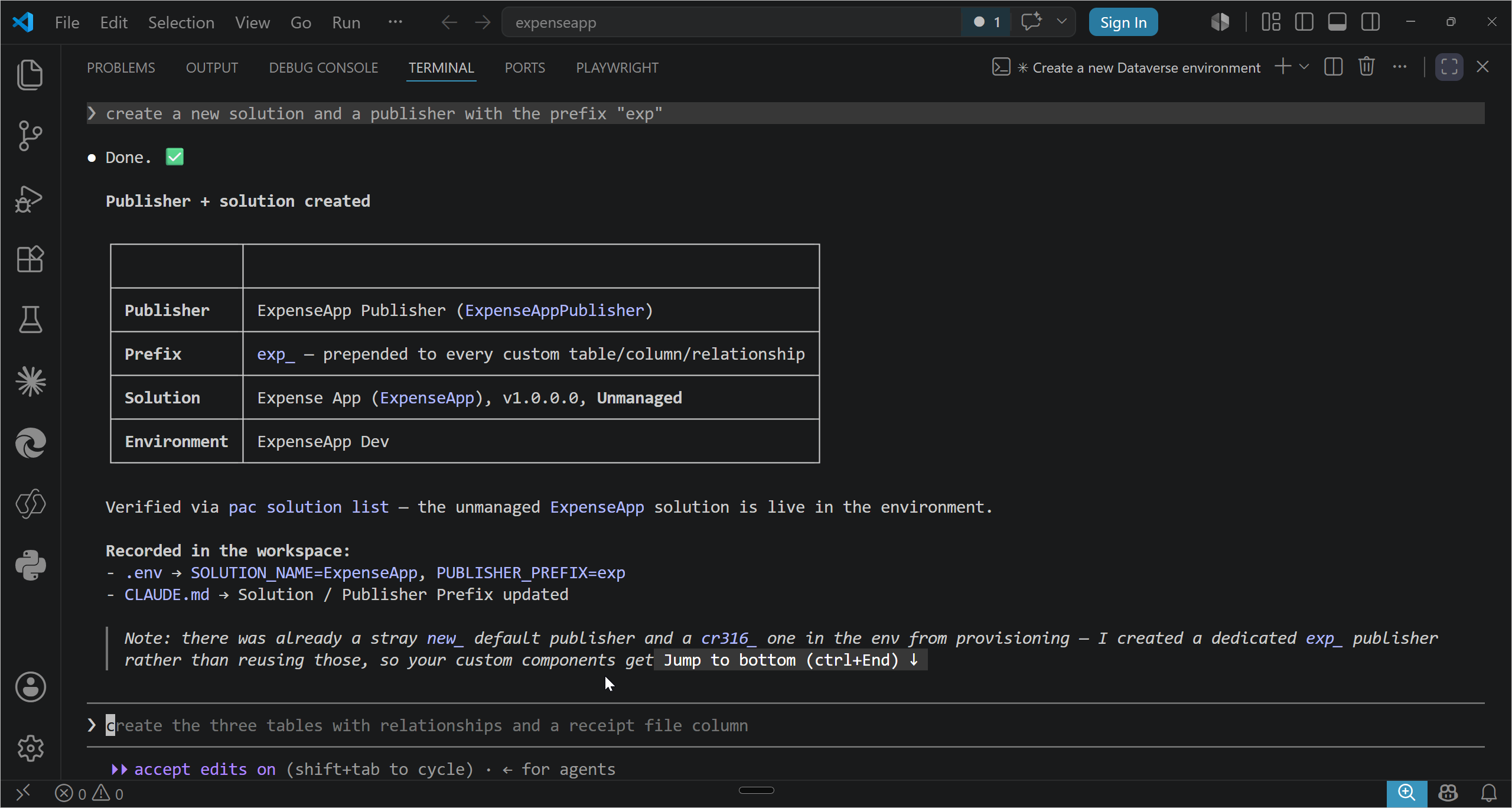
Task: Open pending indicator showing 1
Action: point(986,22)
